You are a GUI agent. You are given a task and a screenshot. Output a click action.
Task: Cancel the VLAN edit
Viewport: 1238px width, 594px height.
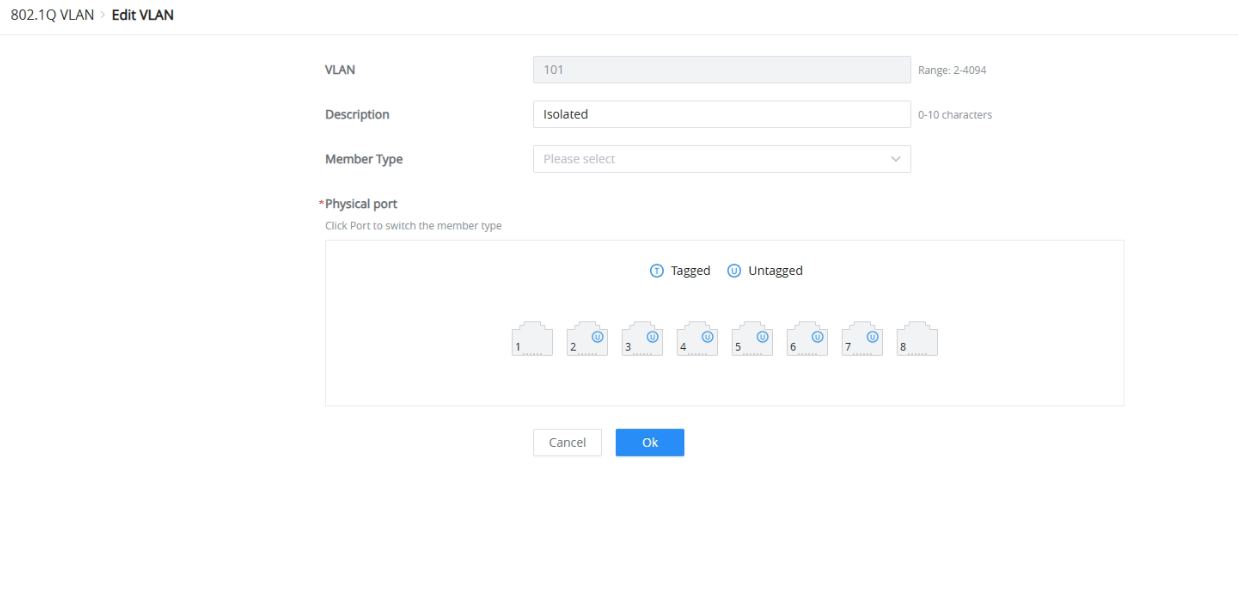pyautogui.click(x=567, y=443)
